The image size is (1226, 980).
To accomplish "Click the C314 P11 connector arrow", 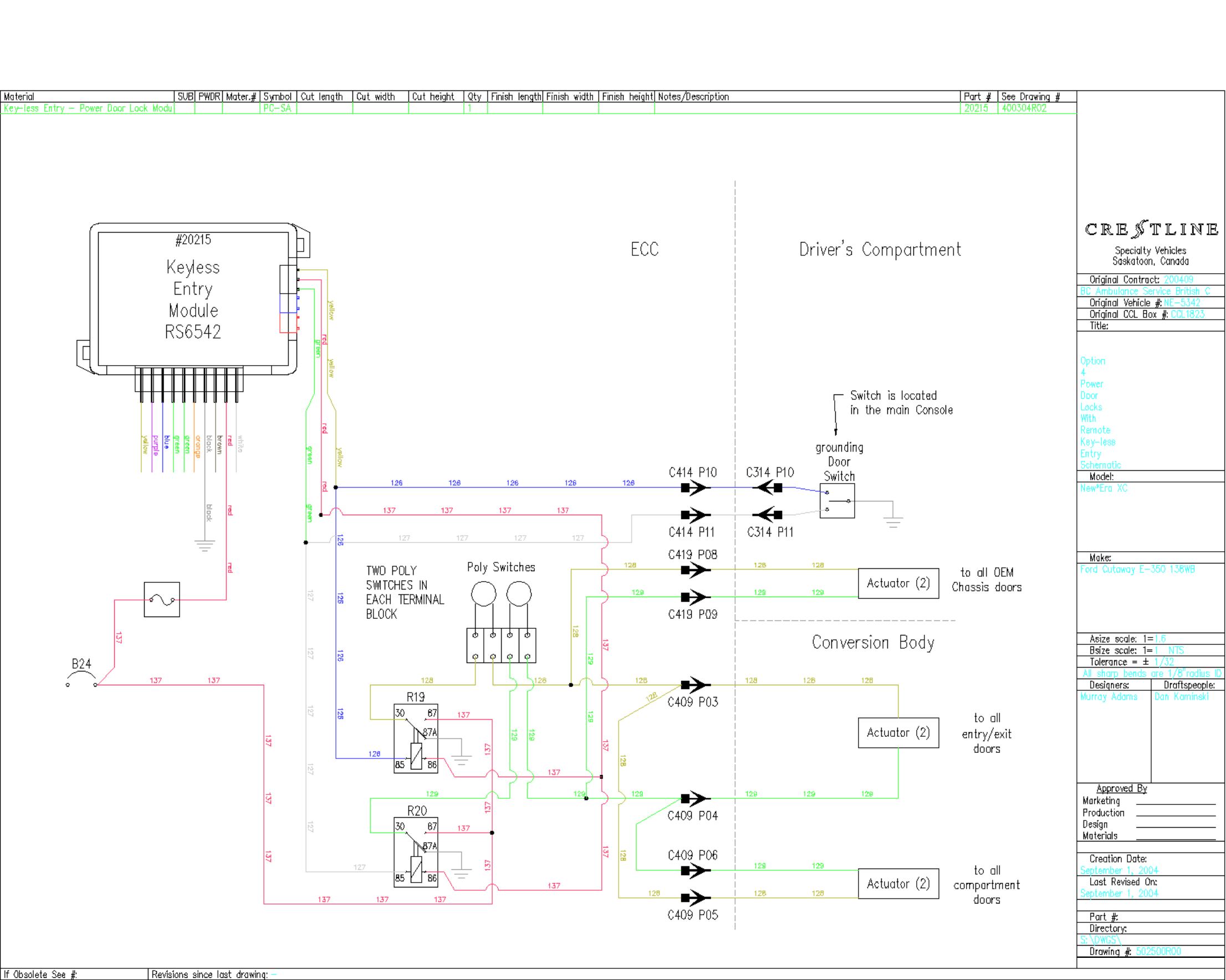I will pyautogui.click(x=767, y=515).
